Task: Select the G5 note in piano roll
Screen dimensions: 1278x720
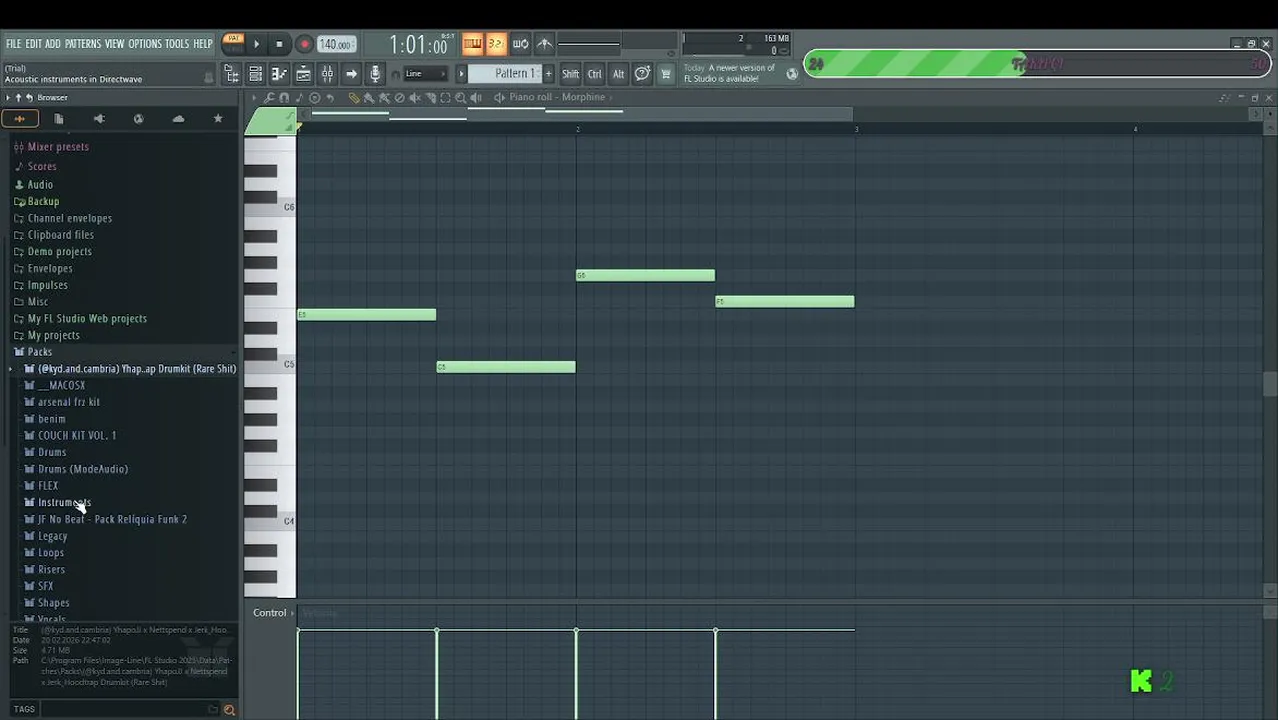Action: [x=645, y=275]
